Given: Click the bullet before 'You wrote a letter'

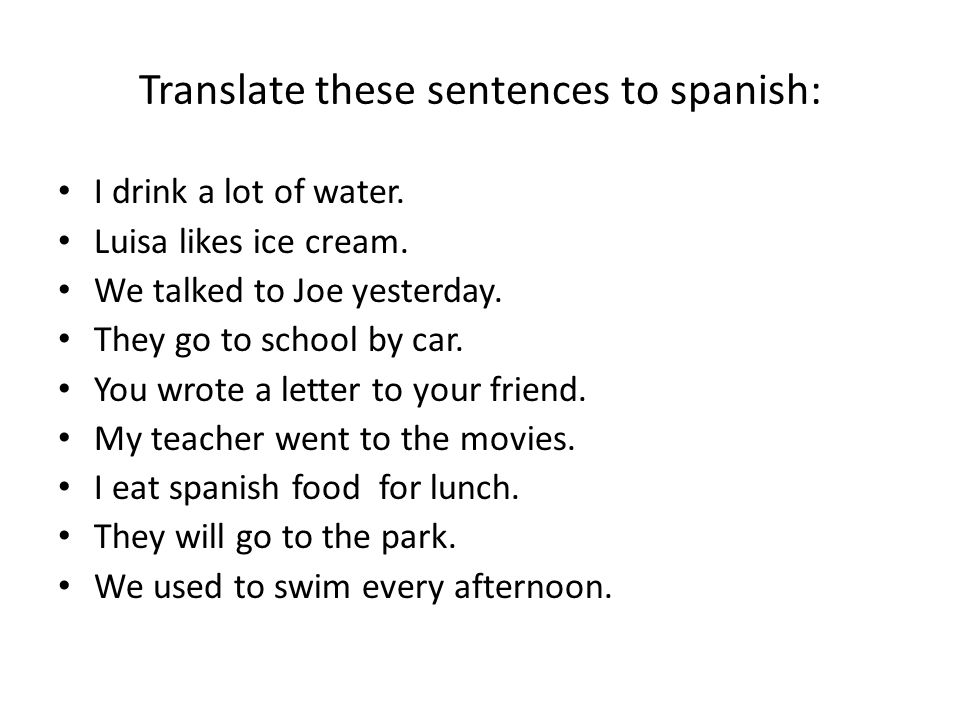Looking at the screenshot, I should click(65, 389).
